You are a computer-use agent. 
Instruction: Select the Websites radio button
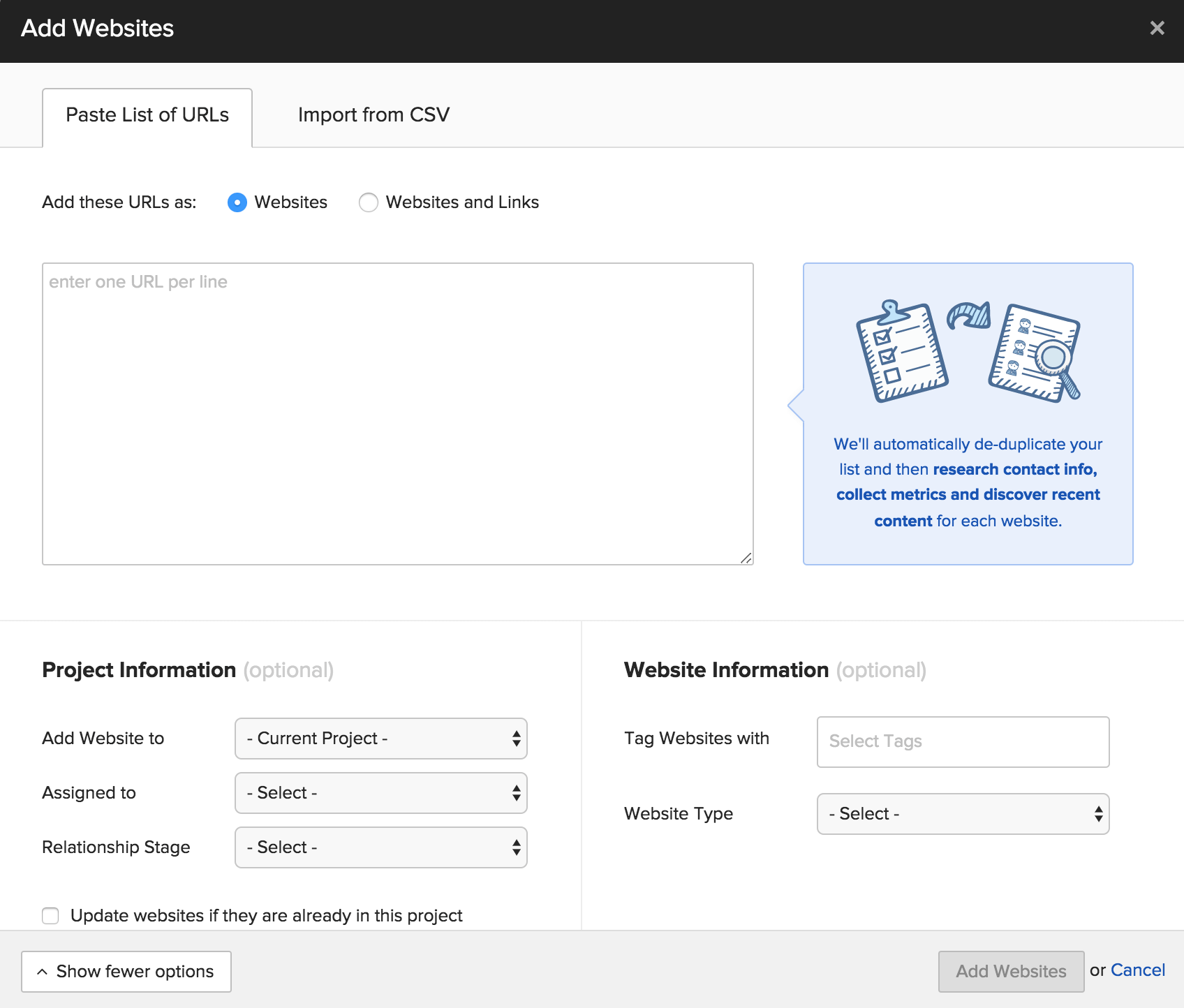pyautogui.click(x=237, y=202)
